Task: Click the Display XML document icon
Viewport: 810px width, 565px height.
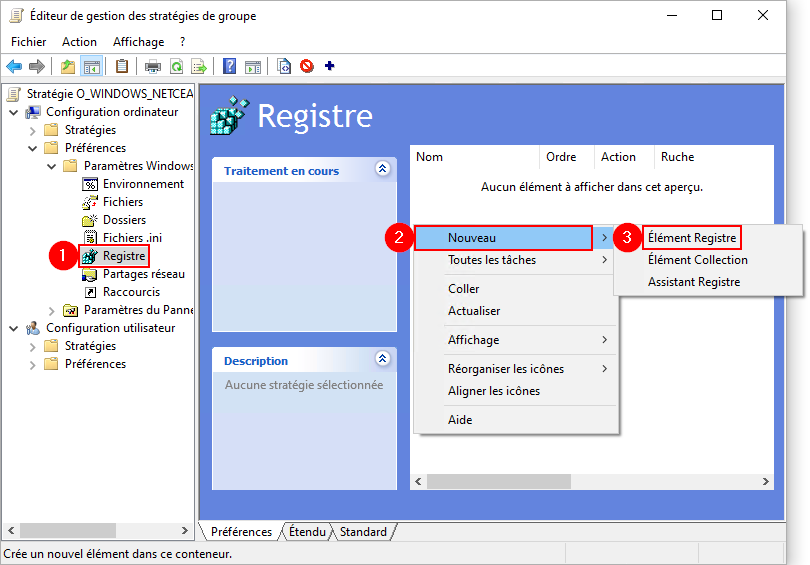Action: tap(284, 66)
